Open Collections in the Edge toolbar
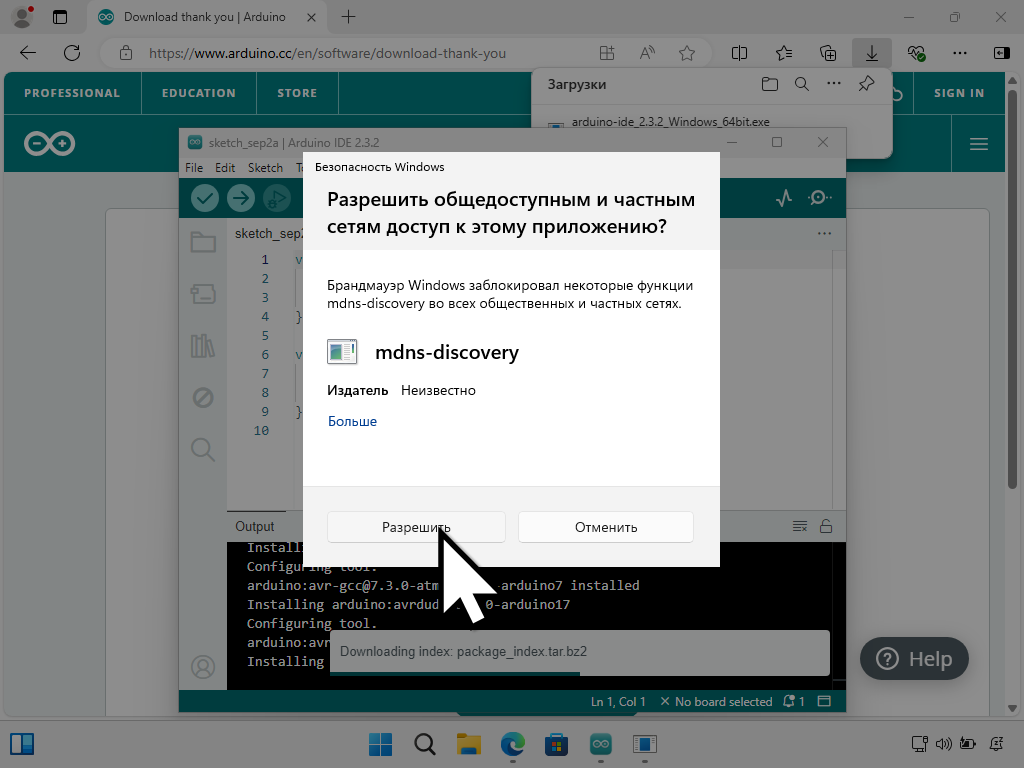 pyautogui.click(x=828, y=53)
